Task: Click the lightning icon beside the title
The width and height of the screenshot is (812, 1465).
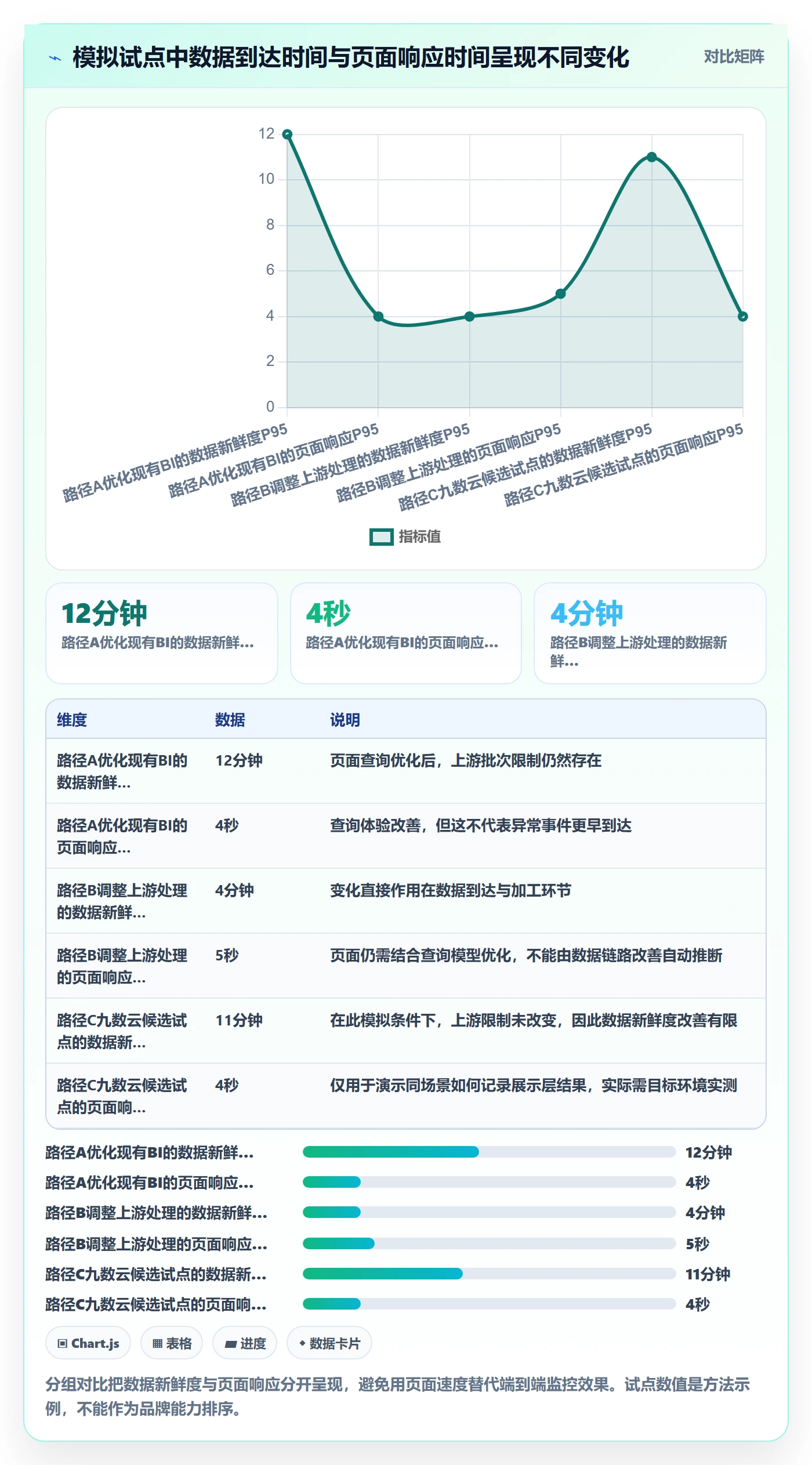Action: (55, 58)
